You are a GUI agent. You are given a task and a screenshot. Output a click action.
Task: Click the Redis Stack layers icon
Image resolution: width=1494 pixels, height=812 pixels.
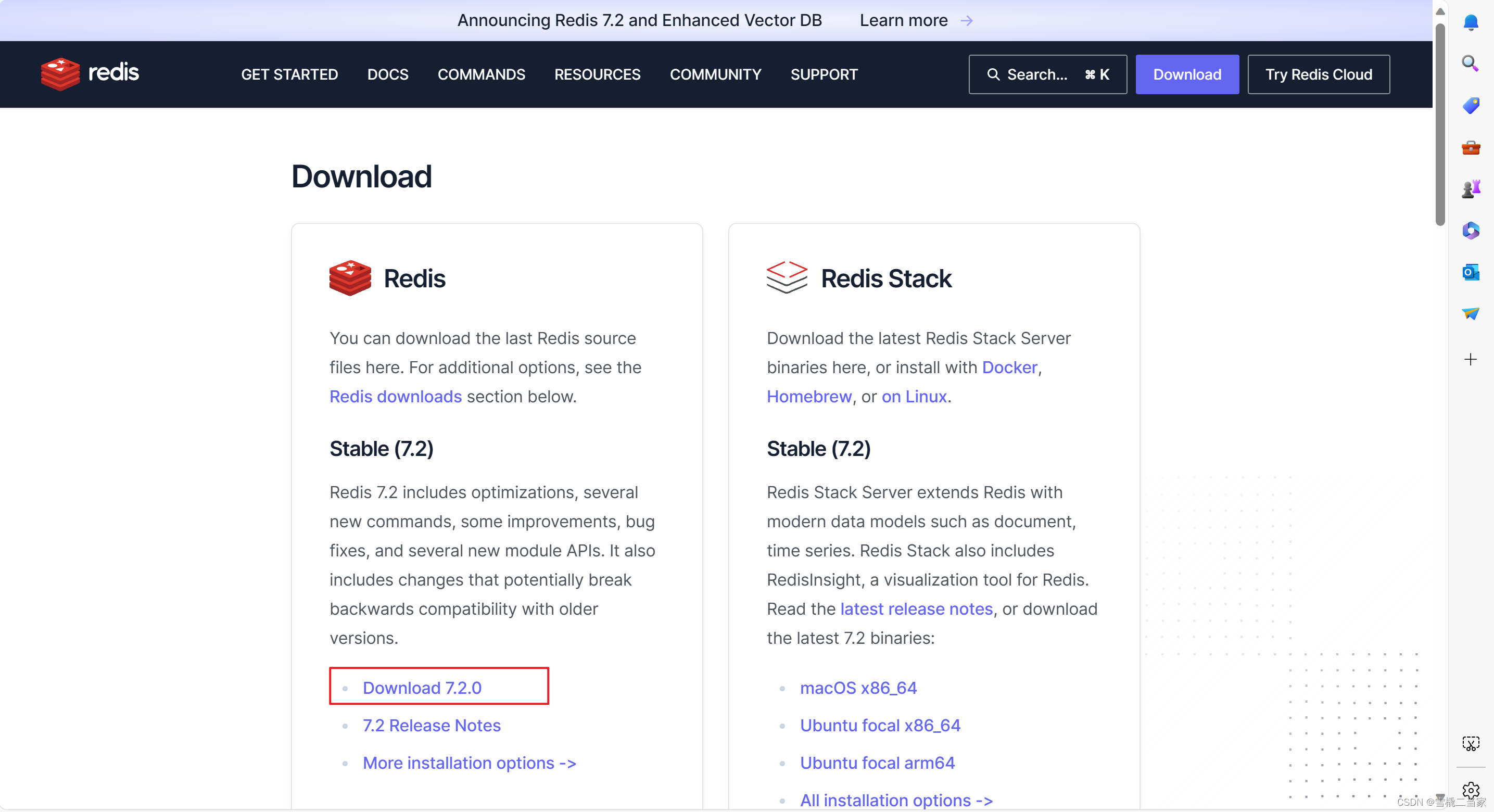pos(787,277)
